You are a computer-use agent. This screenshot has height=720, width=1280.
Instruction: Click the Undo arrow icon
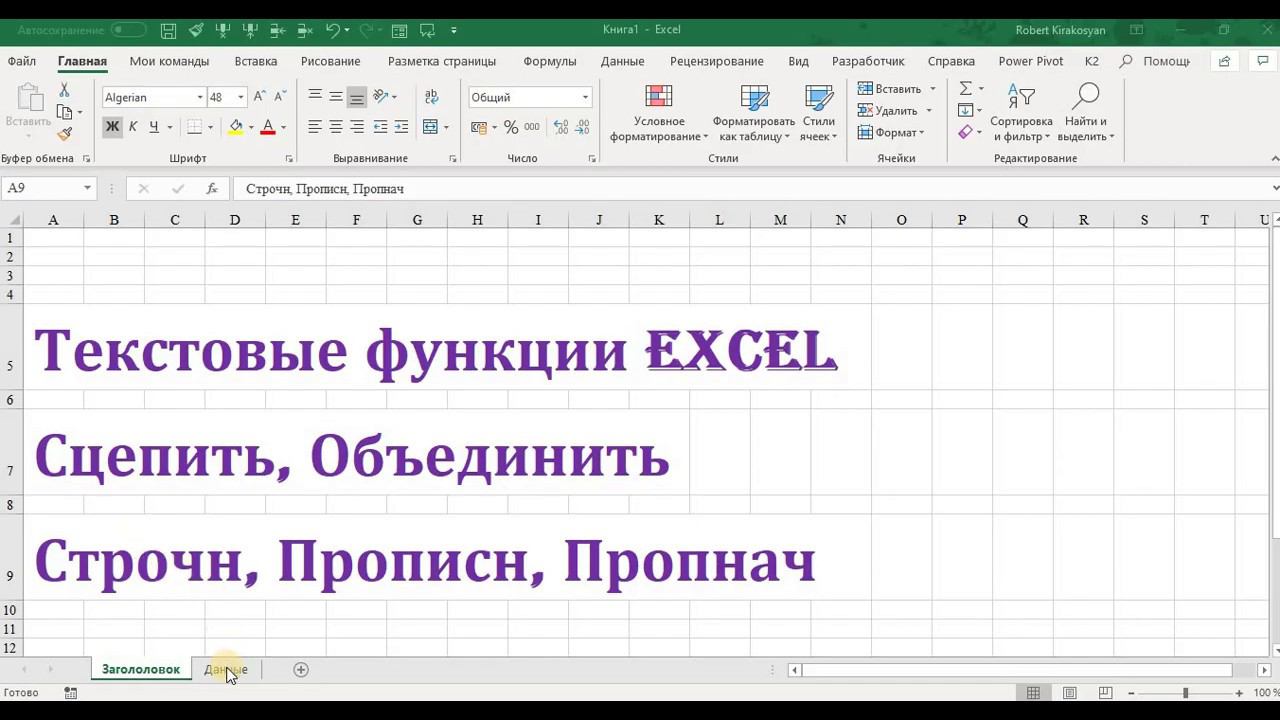click(333, 31)
